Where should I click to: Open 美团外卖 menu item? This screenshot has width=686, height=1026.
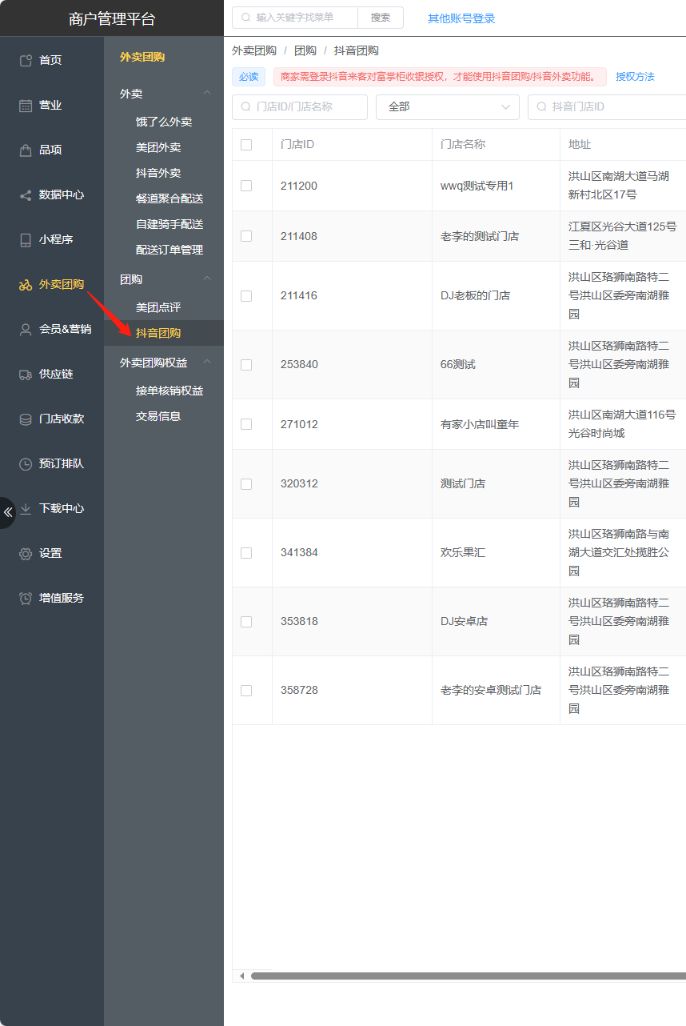point(158,148)
